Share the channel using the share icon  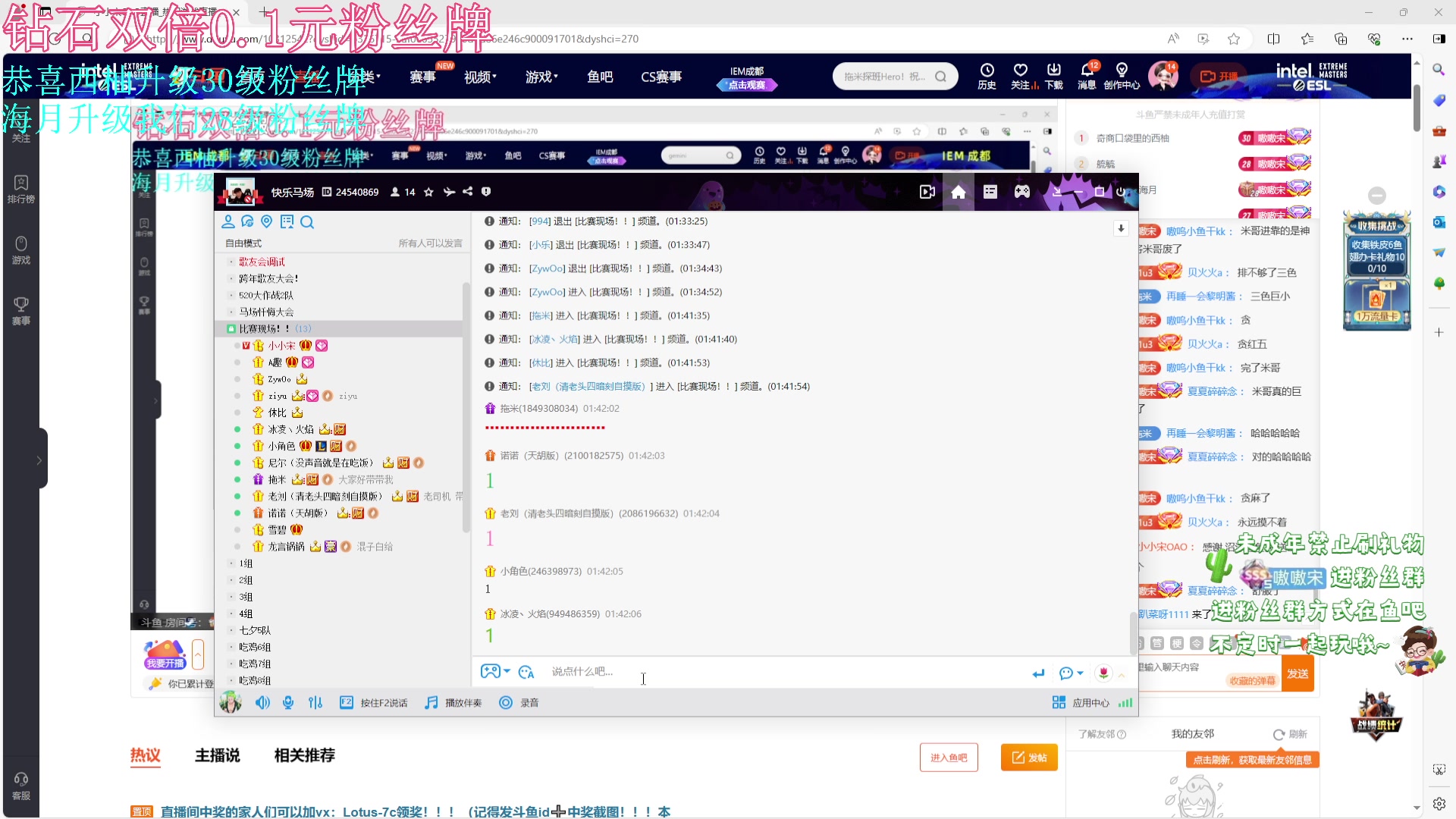point(468,192)
